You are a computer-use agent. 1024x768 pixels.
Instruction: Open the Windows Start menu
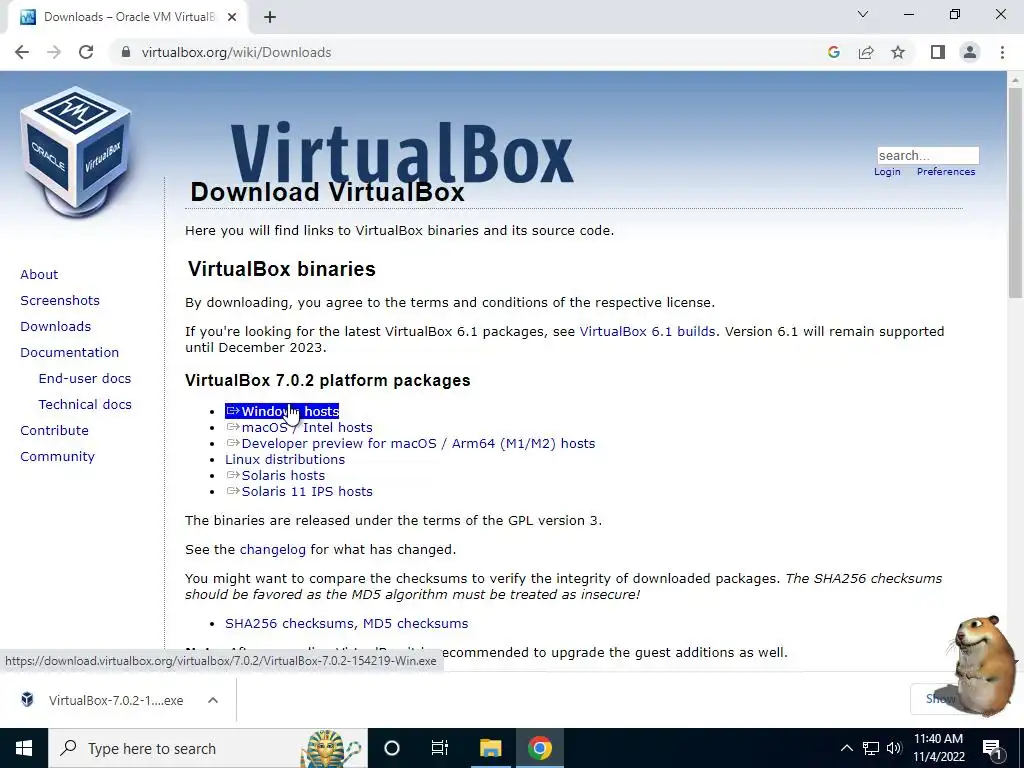coord(24,748)
